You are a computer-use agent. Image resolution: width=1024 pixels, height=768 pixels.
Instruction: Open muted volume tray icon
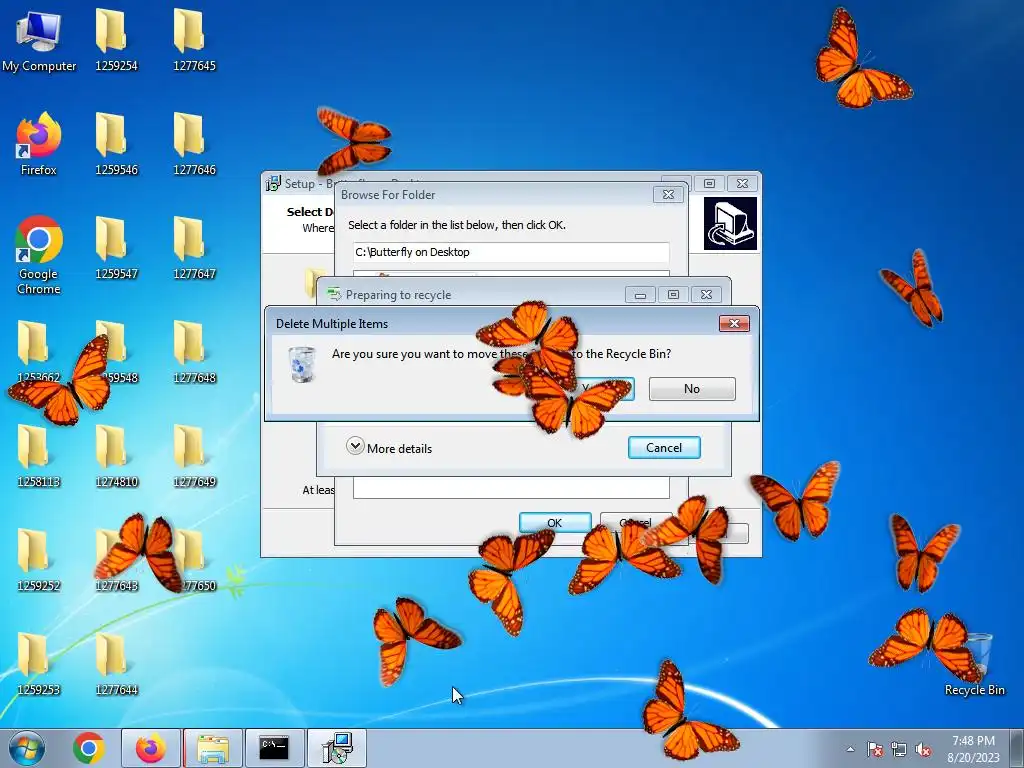923,749
